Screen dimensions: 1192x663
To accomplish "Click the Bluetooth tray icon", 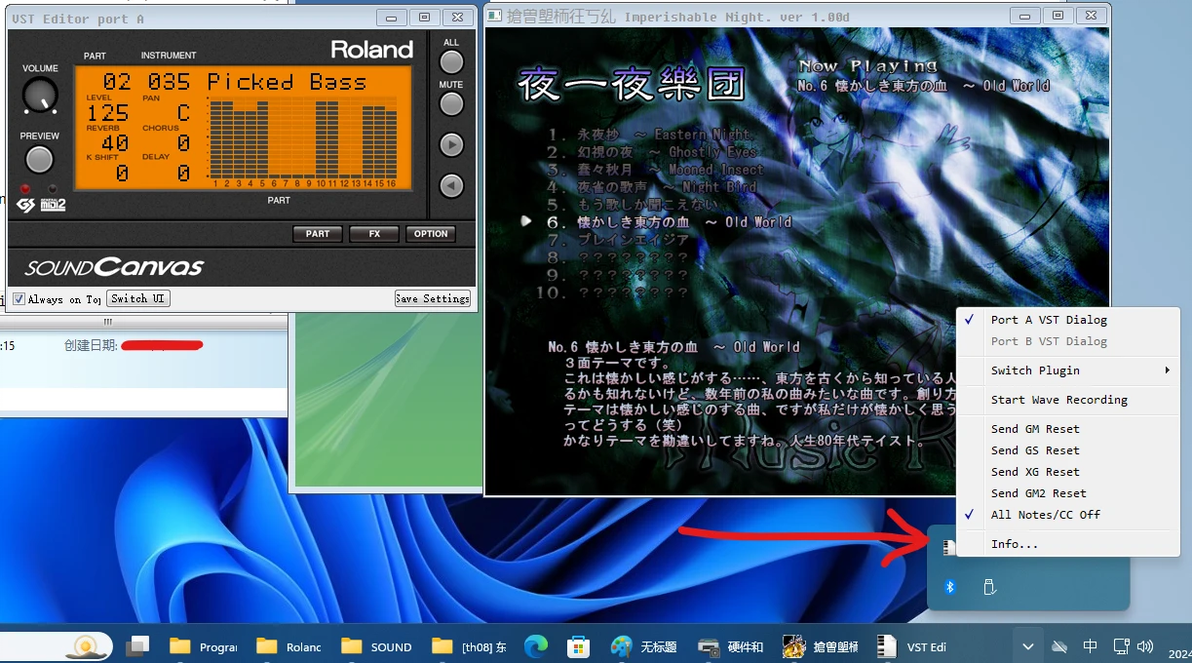I will coord(949,587).
